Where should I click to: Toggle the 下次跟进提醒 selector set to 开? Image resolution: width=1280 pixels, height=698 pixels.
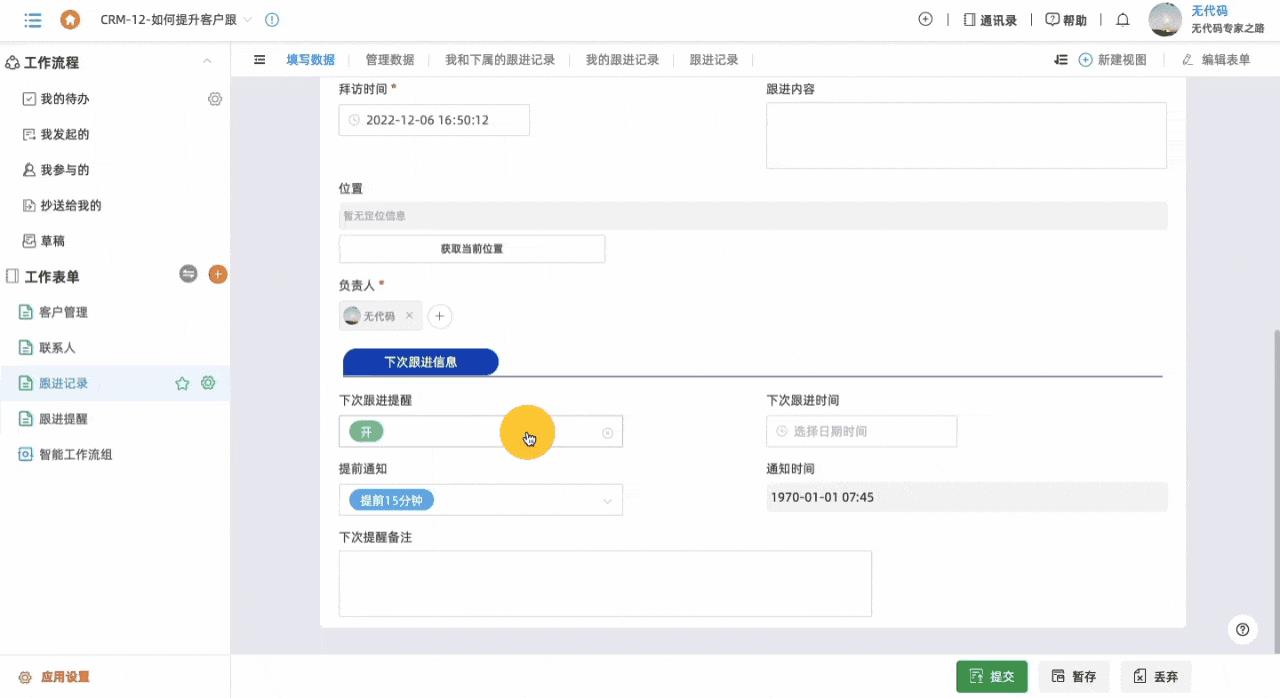(x=480, y=432)
